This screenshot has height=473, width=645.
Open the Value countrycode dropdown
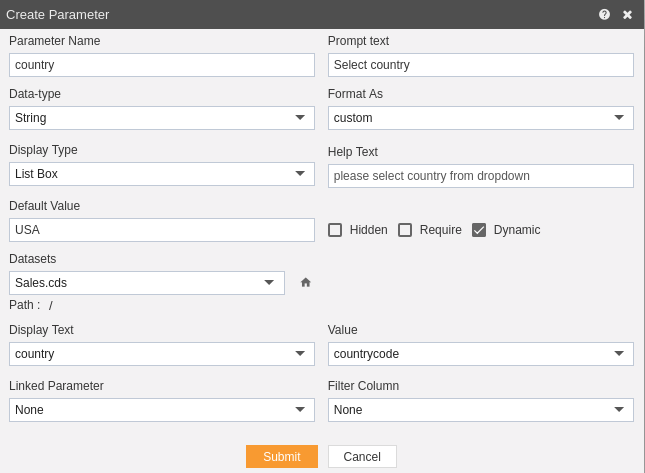[x=480, y=354]
